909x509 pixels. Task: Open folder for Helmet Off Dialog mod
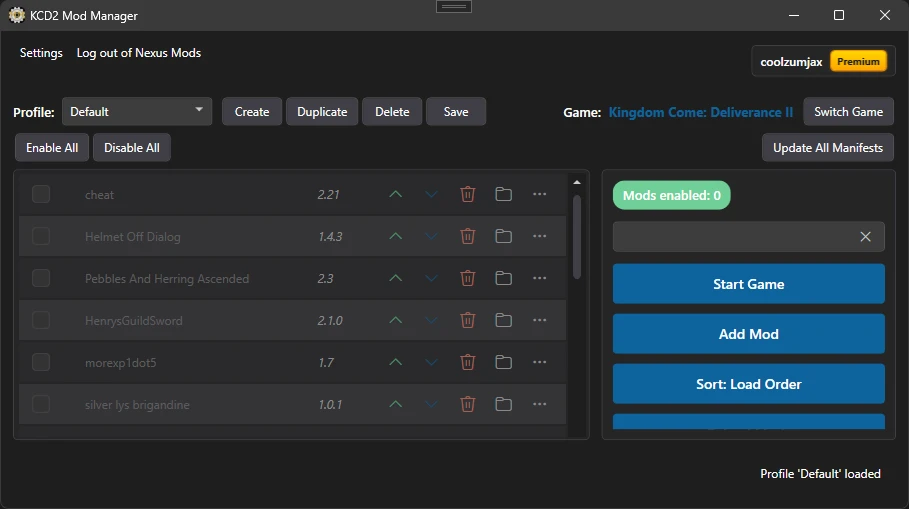click(503, 236)
